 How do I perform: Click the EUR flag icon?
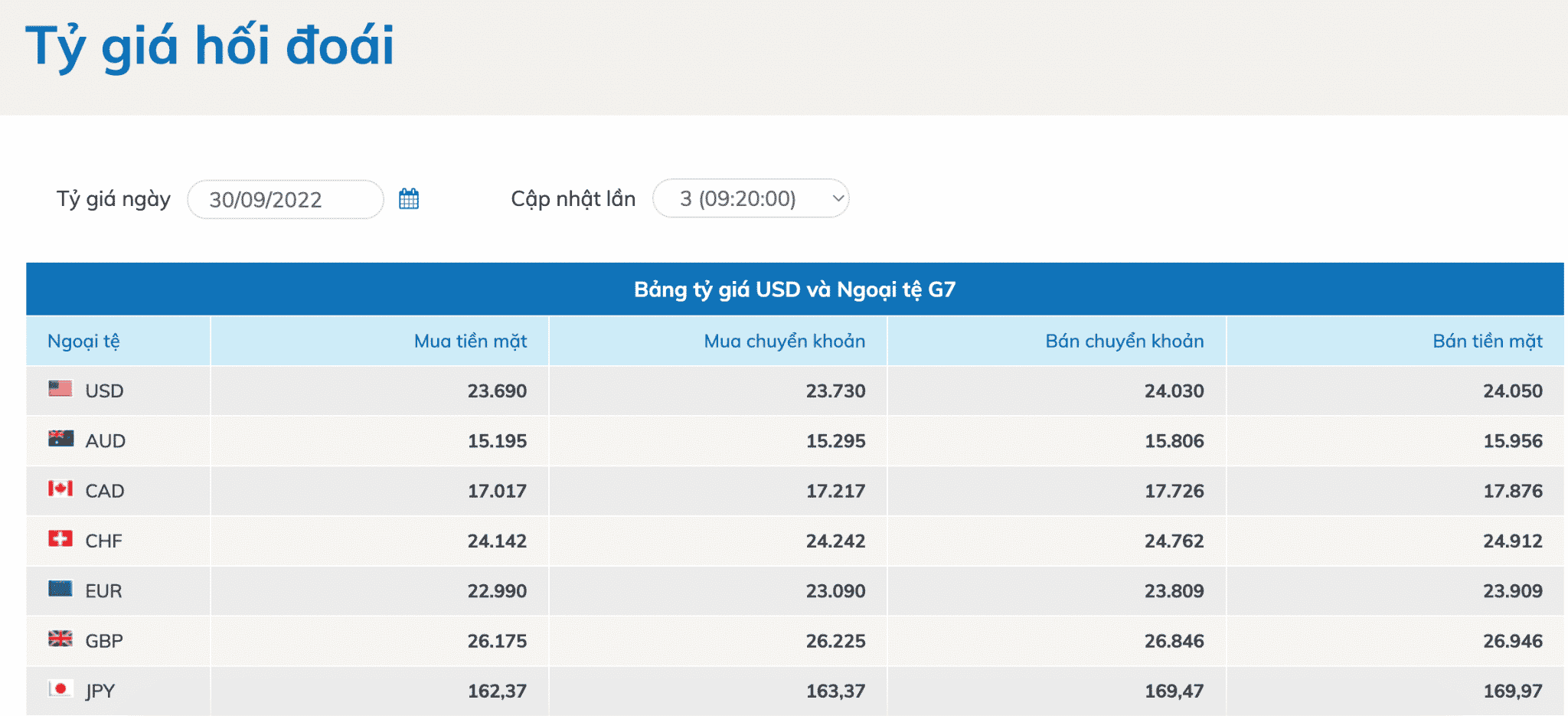pyautogui.click(x=60, y=589)
